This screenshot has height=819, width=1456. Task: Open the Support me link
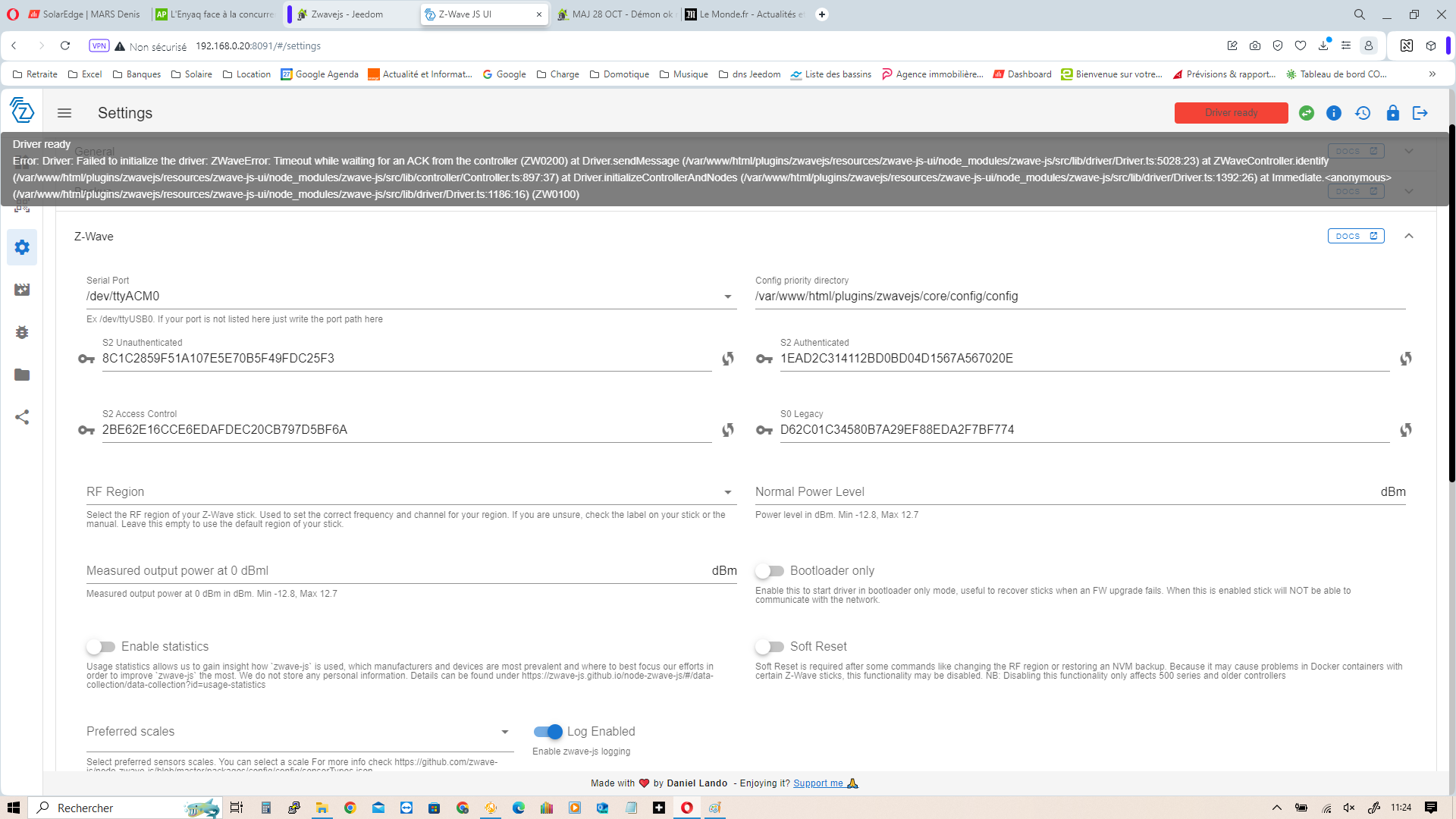(x=818, y=783)
